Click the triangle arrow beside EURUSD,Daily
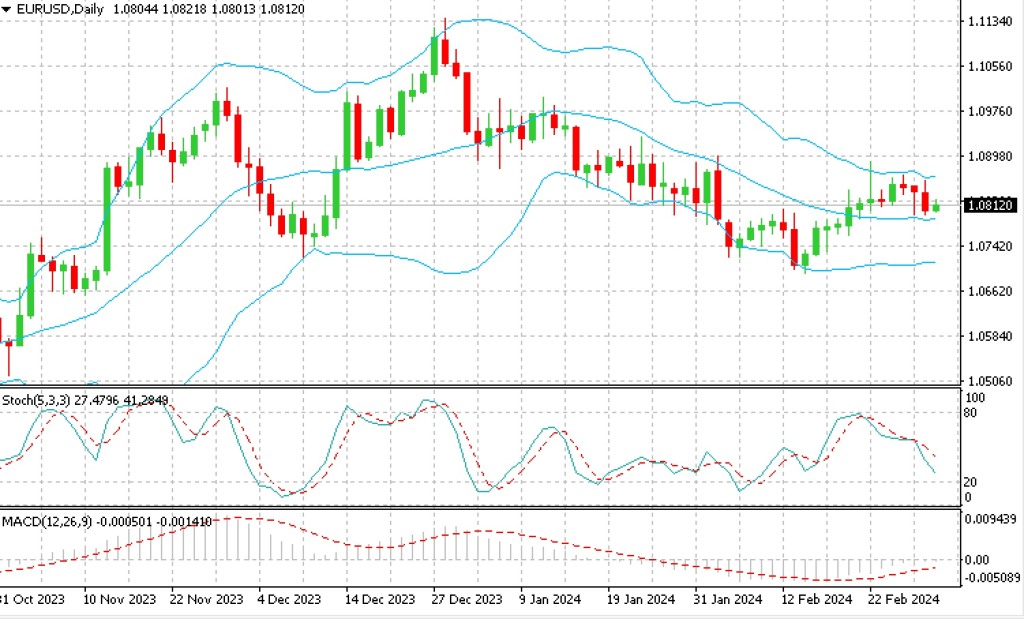This screenshot has width=1024, height=619. [x=7, y=9]
